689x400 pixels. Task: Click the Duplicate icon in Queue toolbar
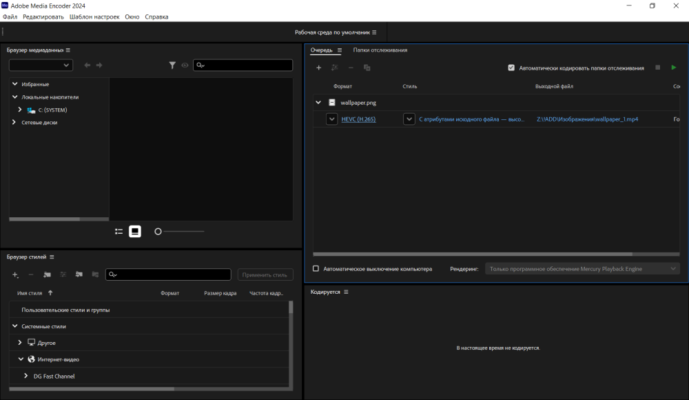(x=367, y=68)
